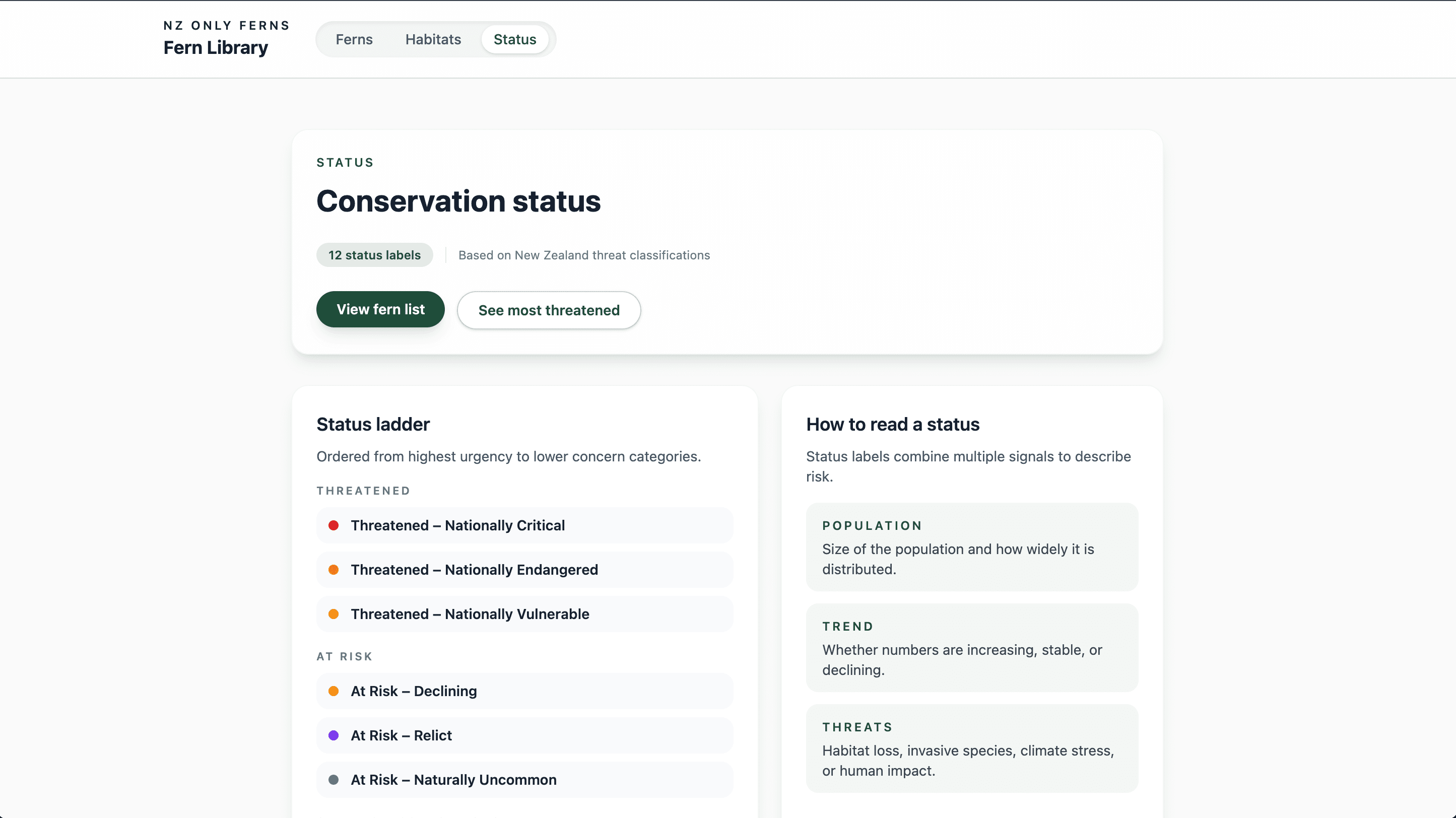Click gray dot for Naturally Uncommon
The width and height of the screenshot is (1456, 818).
tap(334, 780)
